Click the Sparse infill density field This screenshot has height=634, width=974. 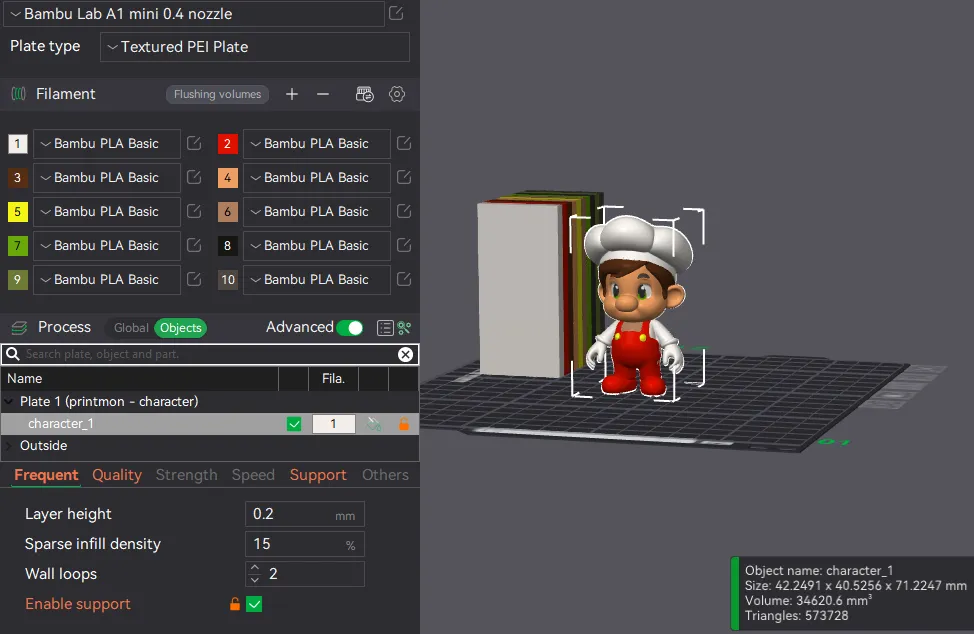304,544
